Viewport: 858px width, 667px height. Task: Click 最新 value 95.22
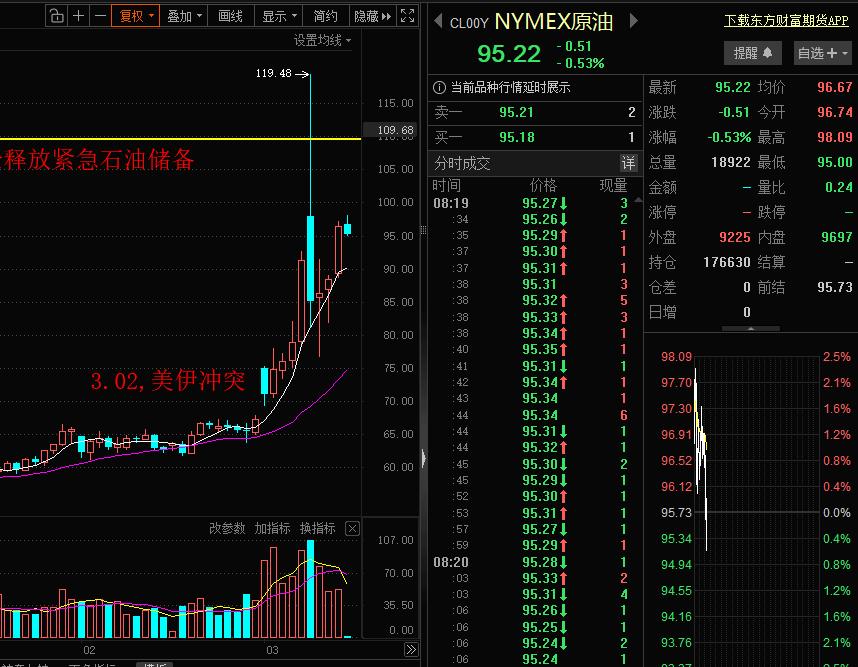click(x=733, y=88)
